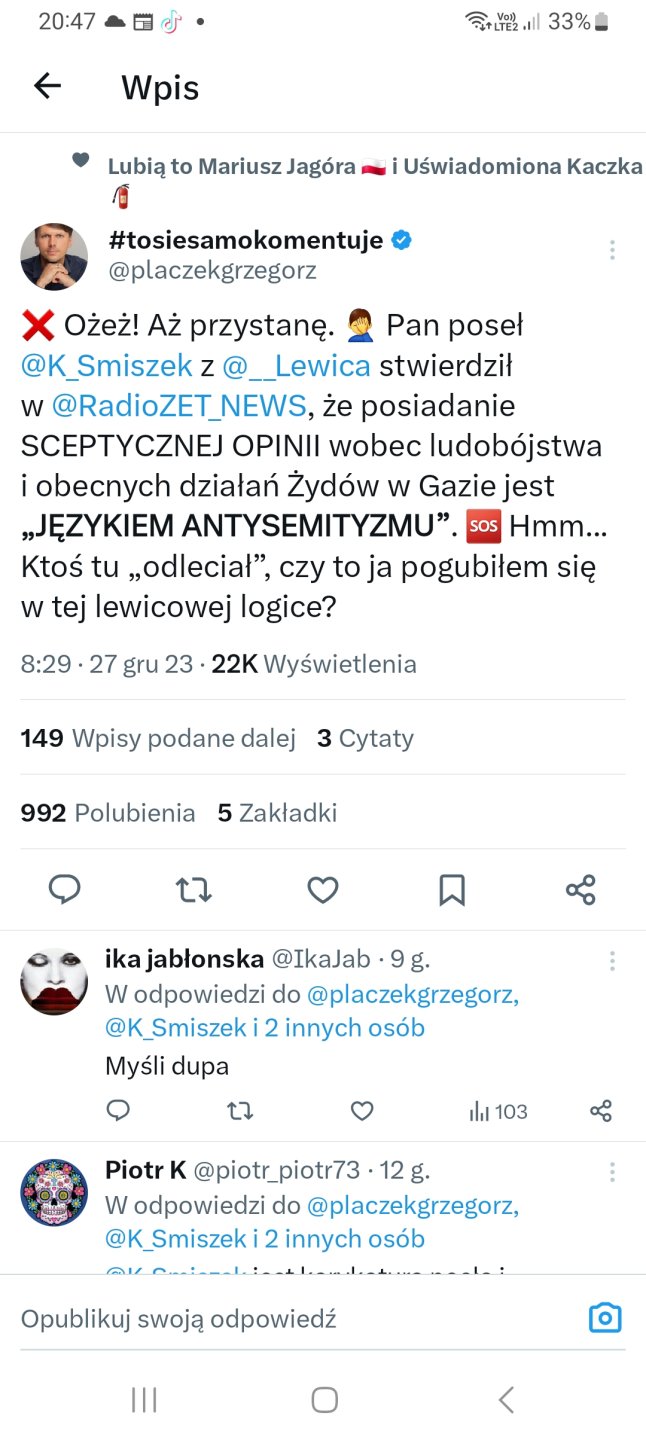646x1440 pixels.
Task: Reply to ika jabłonska's comment
Action: pyautogui.click(x=118, y=1111)
